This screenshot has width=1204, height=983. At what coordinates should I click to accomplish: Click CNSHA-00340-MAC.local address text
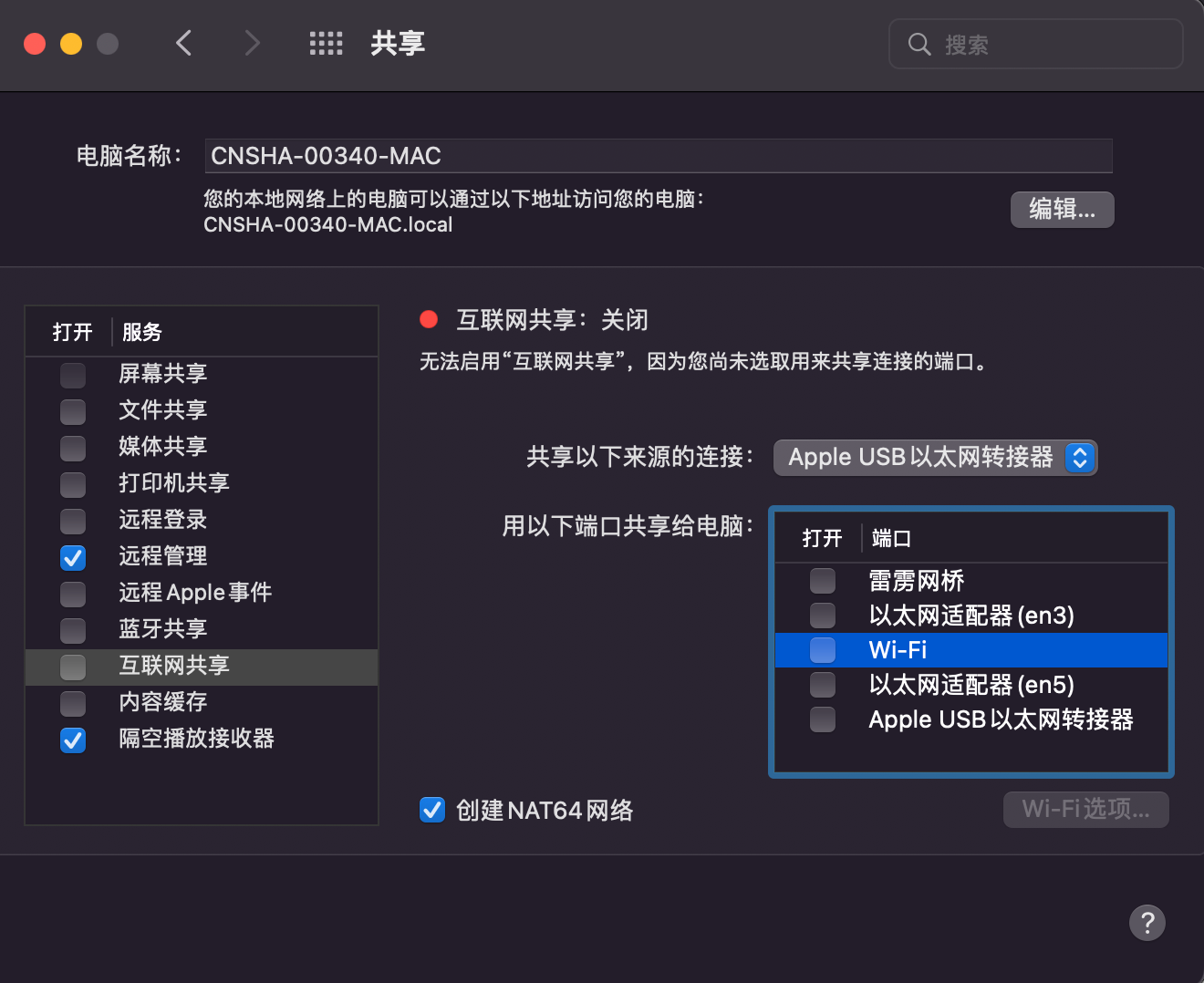pyautogui.click(x=328, y=224)
